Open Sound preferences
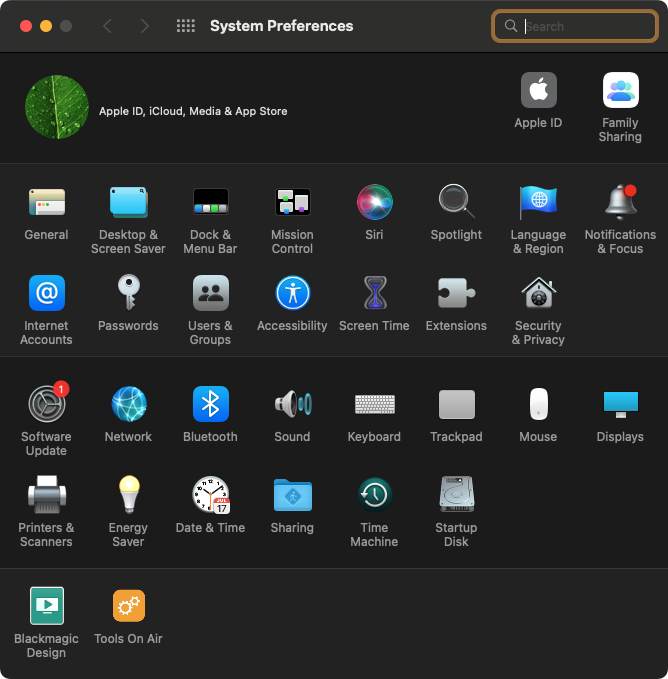 pos(293,404)
